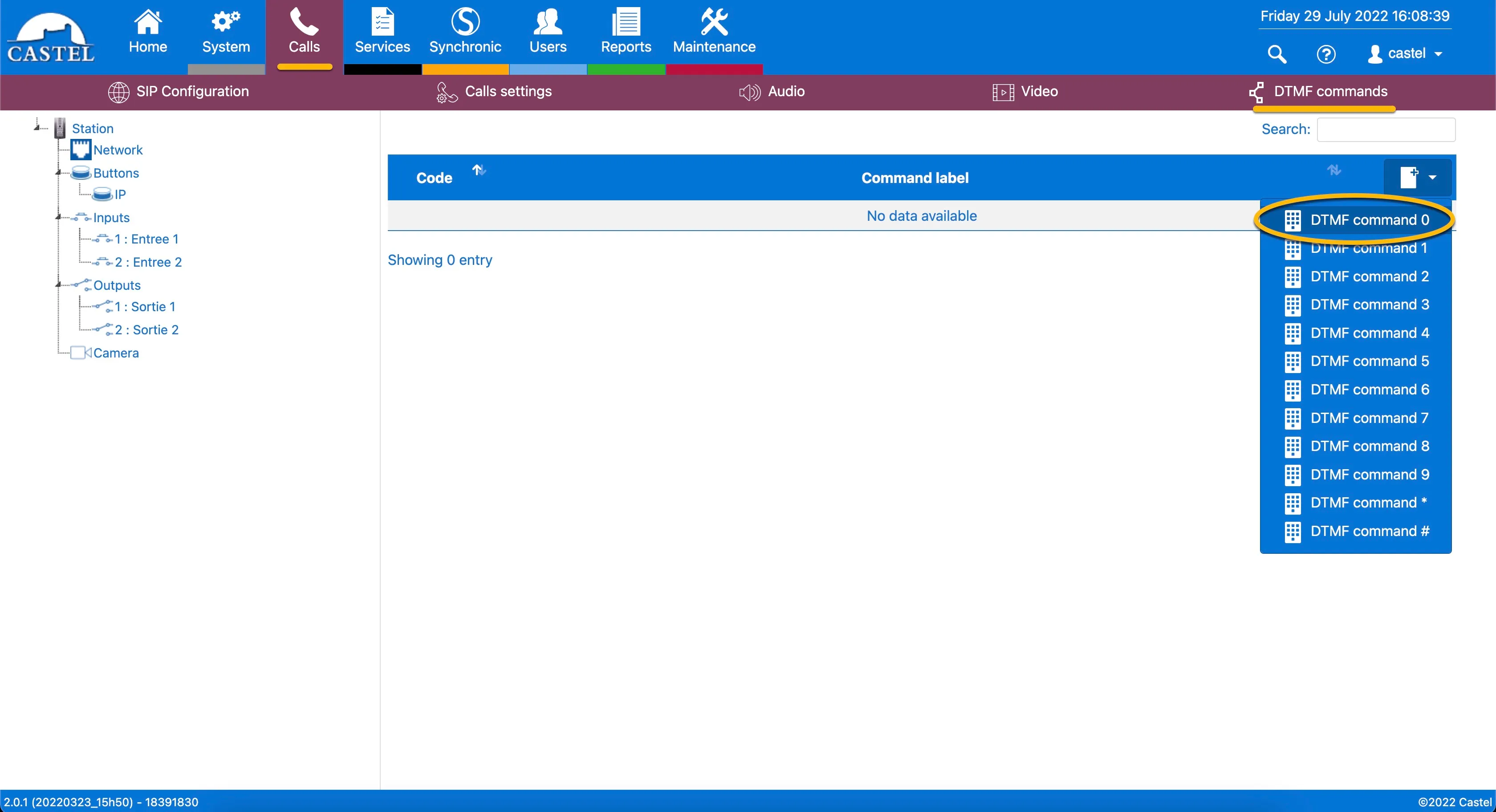Screen dimensions: 1496x812
Task: Select input 1 : Entree 1
Action: pyautogui.click(x=146, y=240)
